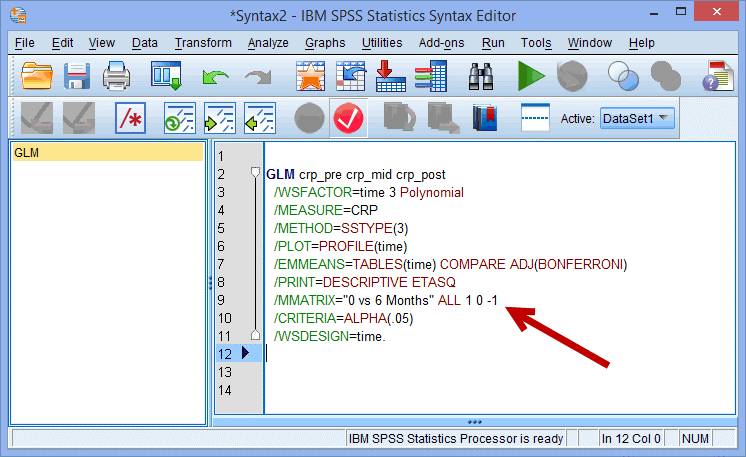The image size is (746, 457).
Task: Click the /WSFACTOR=time 3 Polynomial line
Action: click(x=369, y=193)
